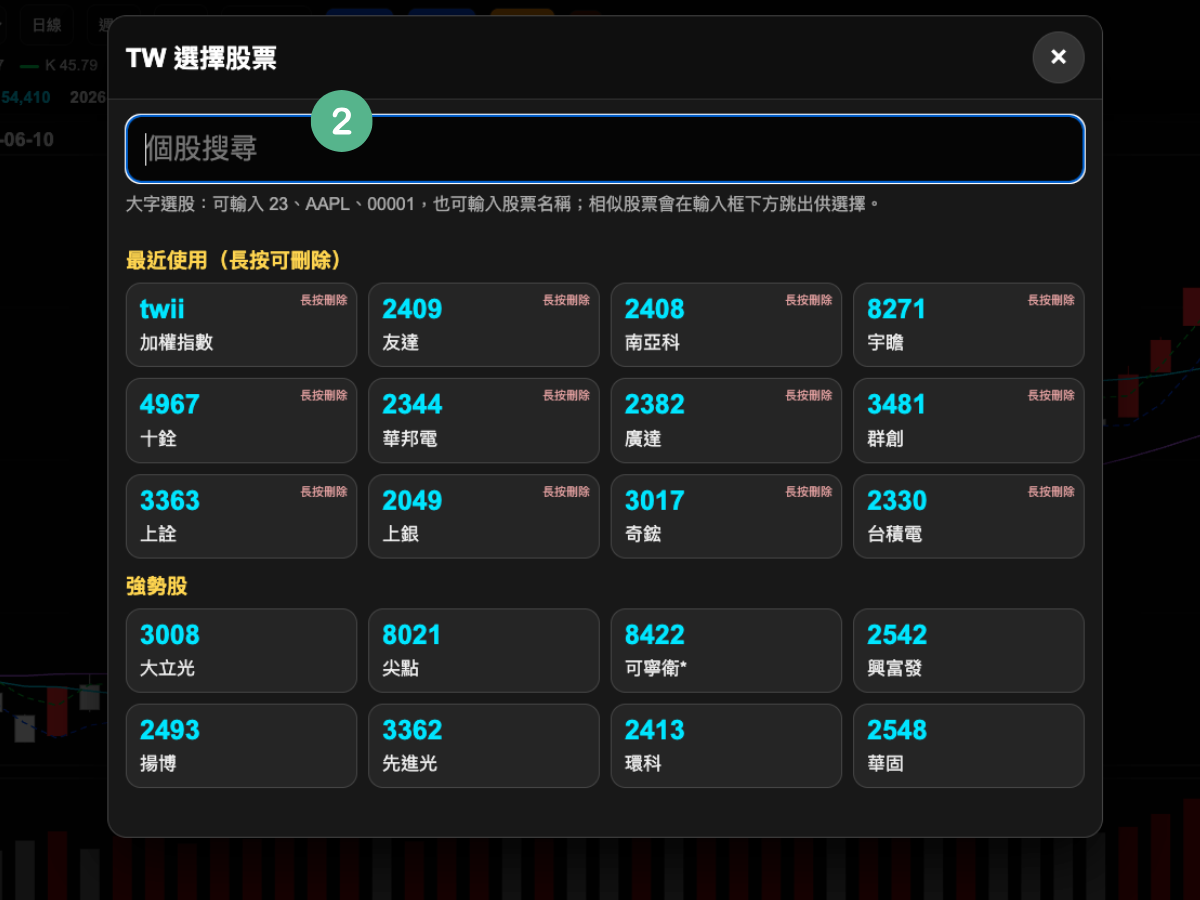Focus the 個股搜尋 search field

(x=605, y=149)
